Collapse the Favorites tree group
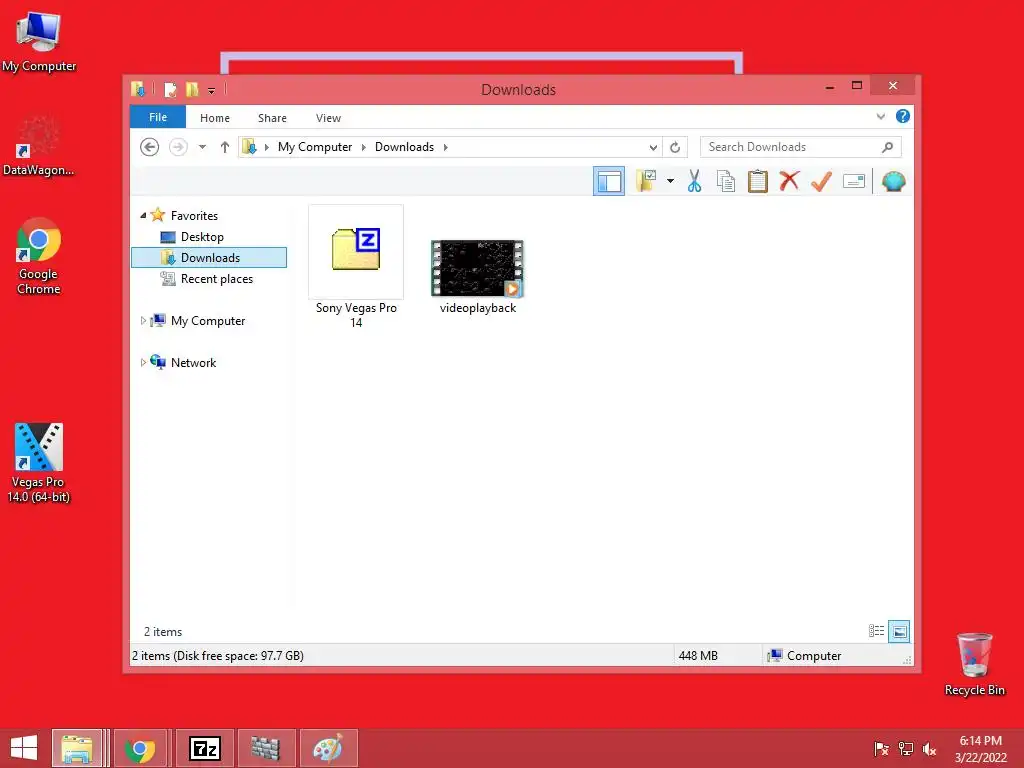1024x768 pixels. click(x=143, y=215)
